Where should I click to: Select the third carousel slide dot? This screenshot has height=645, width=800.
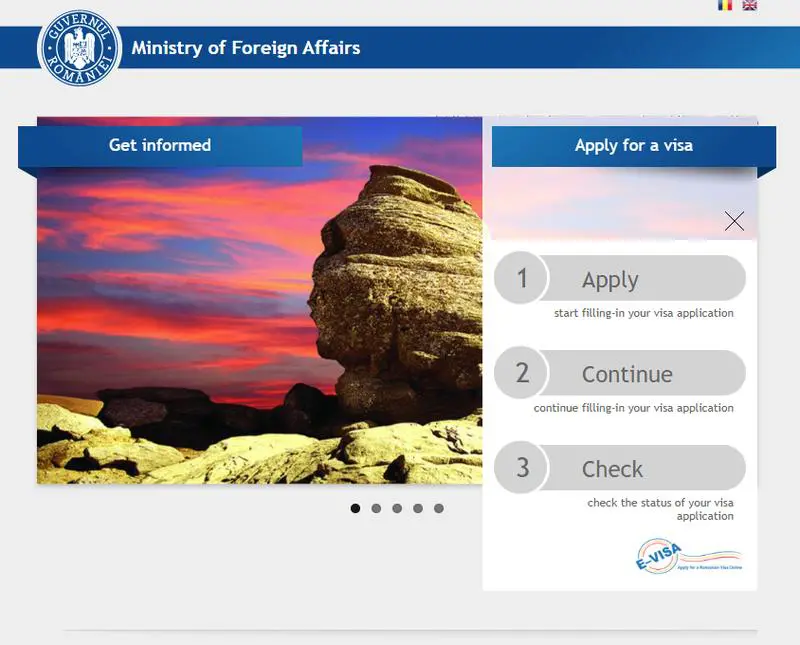pyautogui.click(x=397, y=508)
